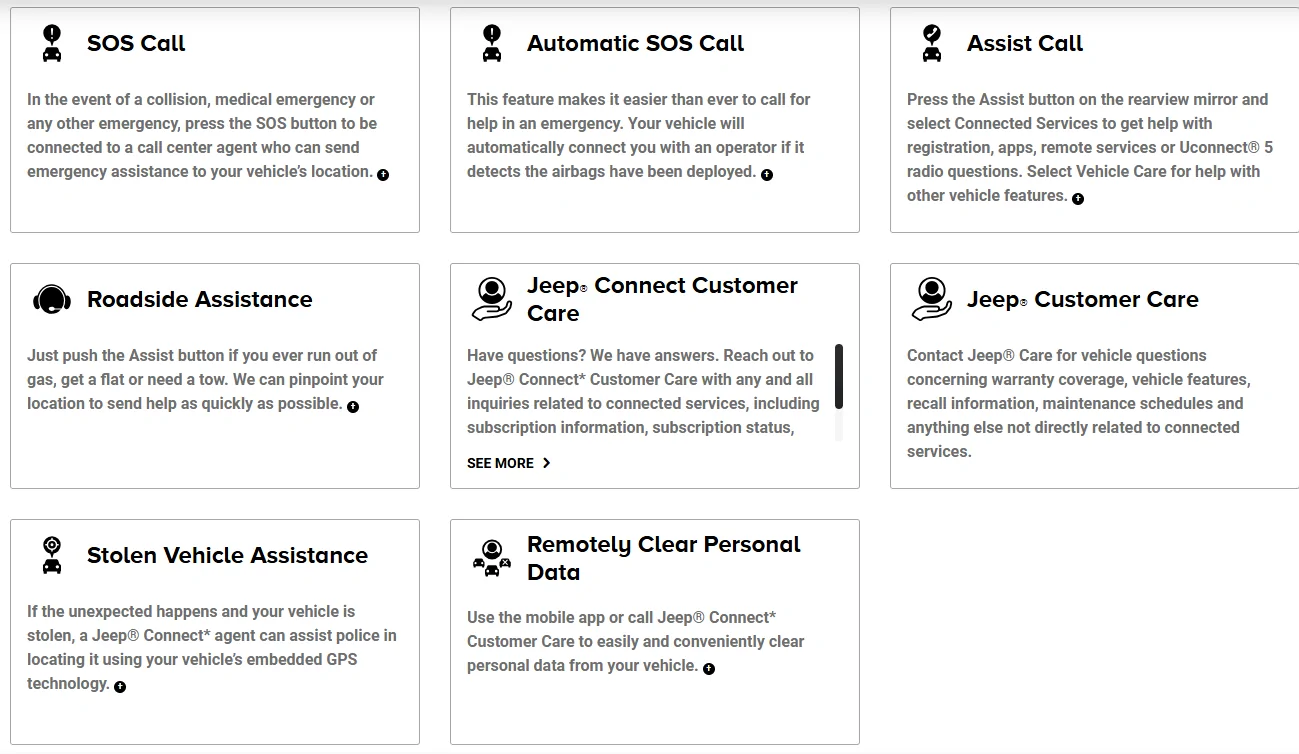Image resolution: width=1299 pixels, height=754 pixels.
Task: Open the SOS Call disclosure info icon
Action: coord(383,174)
